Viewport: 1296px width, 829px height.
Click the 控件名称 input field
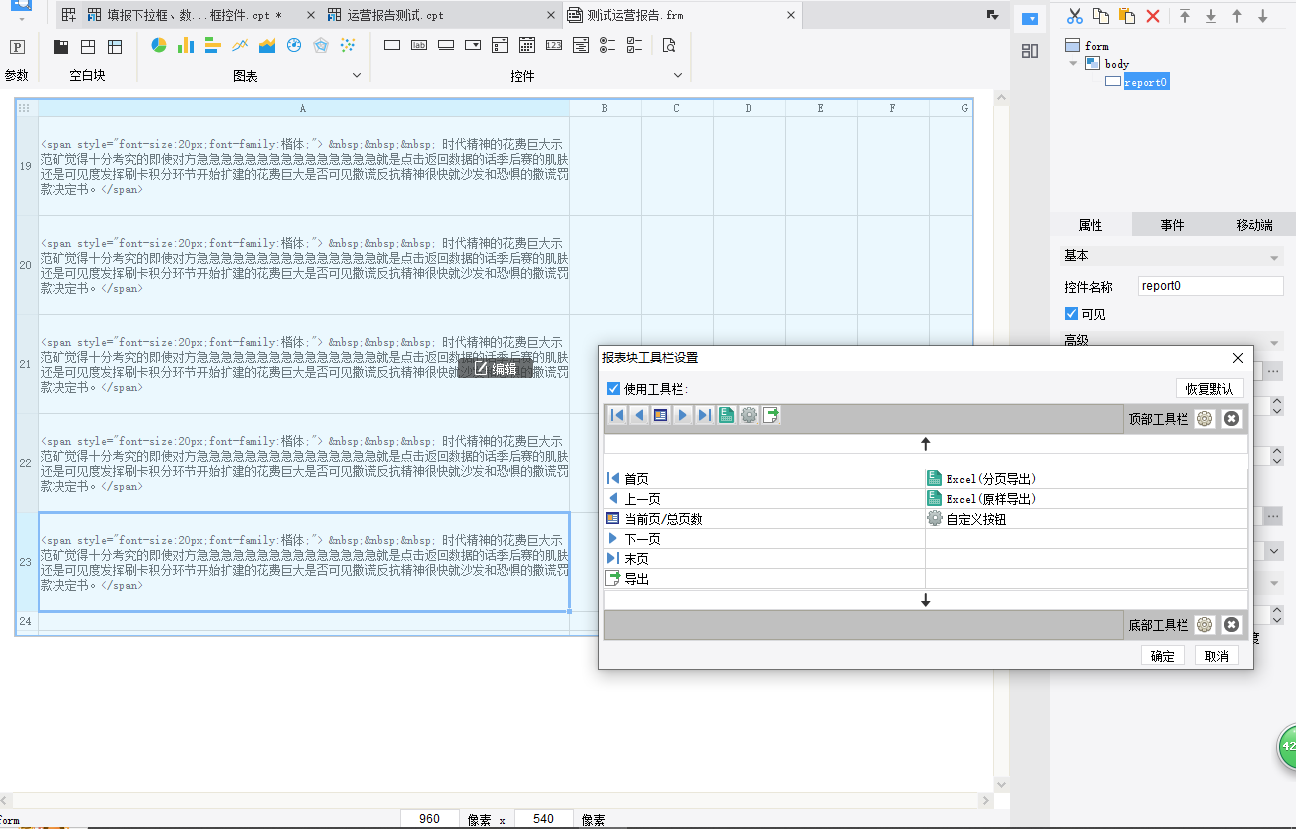pyautogui.click(x=1210, y=286)
